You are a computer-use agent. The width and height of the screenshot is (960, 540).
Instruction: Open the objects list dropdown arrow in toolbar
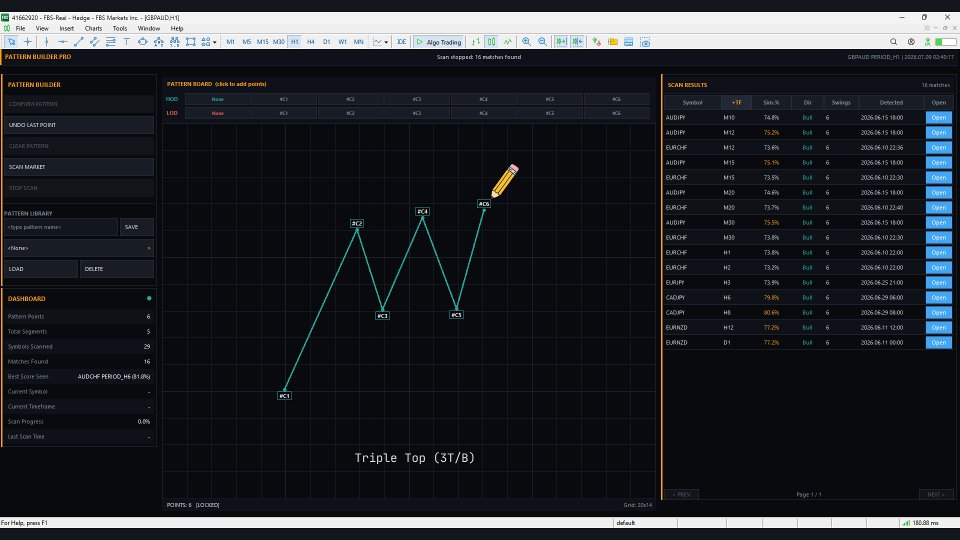tap(214, 42)
